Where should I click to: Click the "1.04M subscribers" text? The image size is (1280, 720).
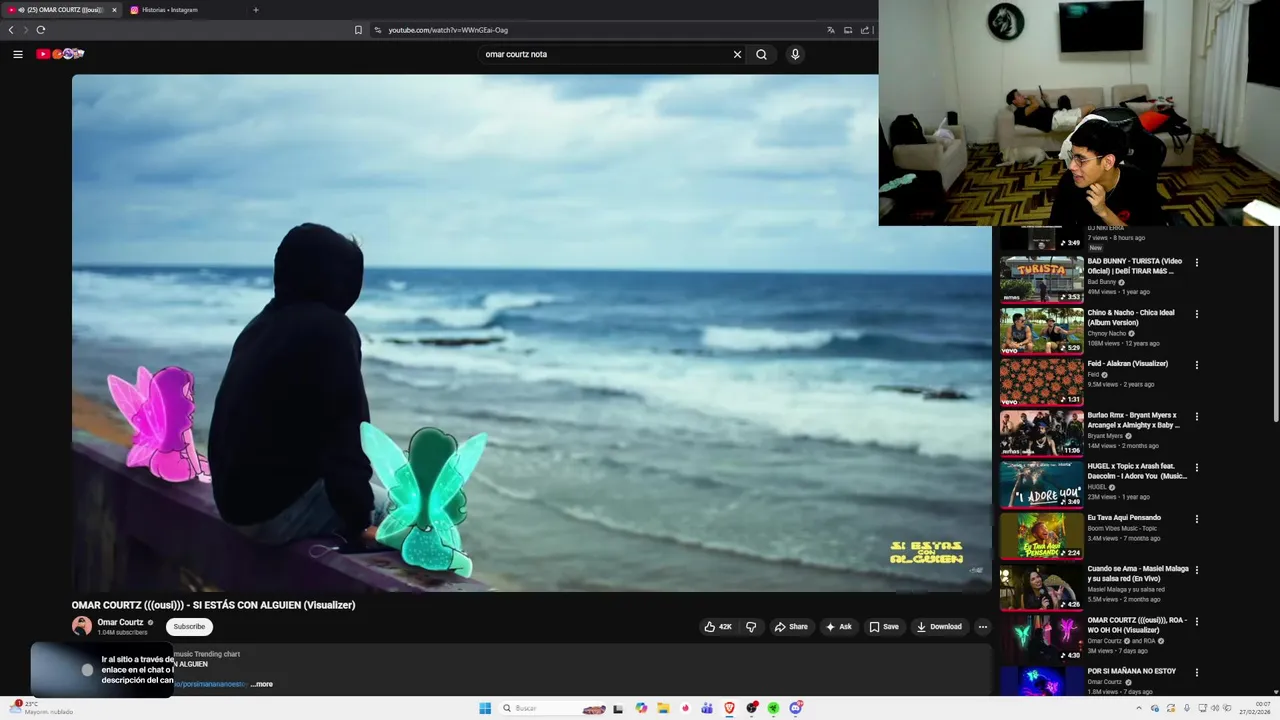click(122, 633)
